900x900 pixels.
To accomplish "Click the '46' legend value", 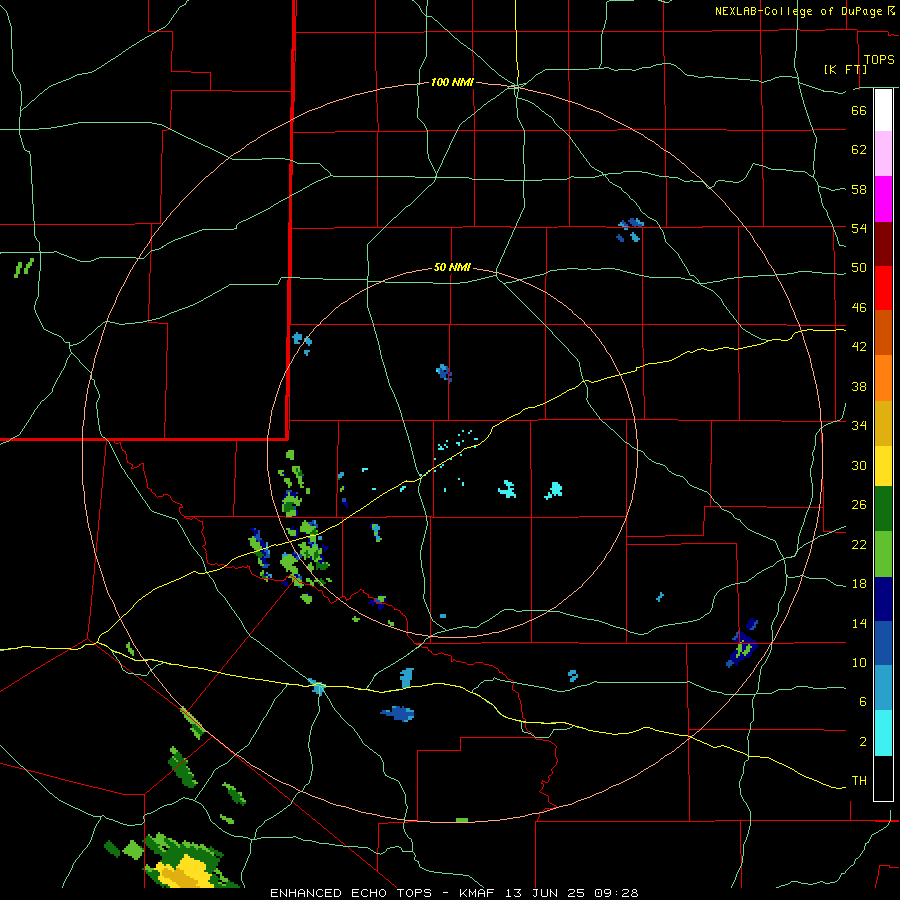I will click(859, 308).
